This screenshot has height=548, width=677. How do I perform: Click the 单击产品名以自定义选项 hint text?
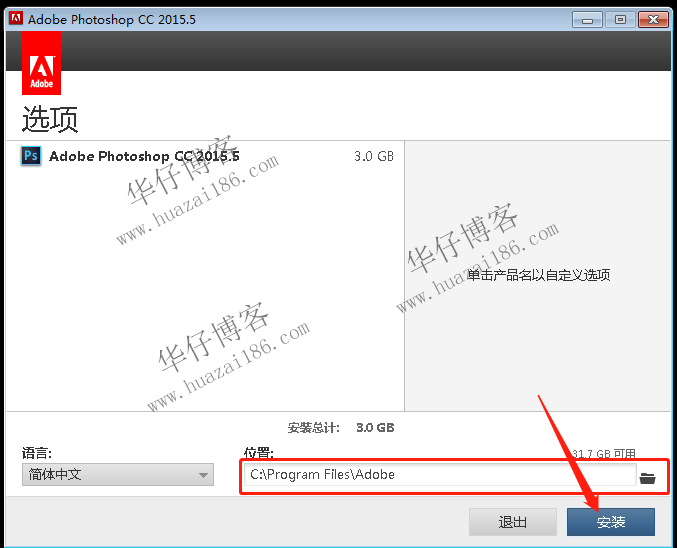(x=538, y=275)
